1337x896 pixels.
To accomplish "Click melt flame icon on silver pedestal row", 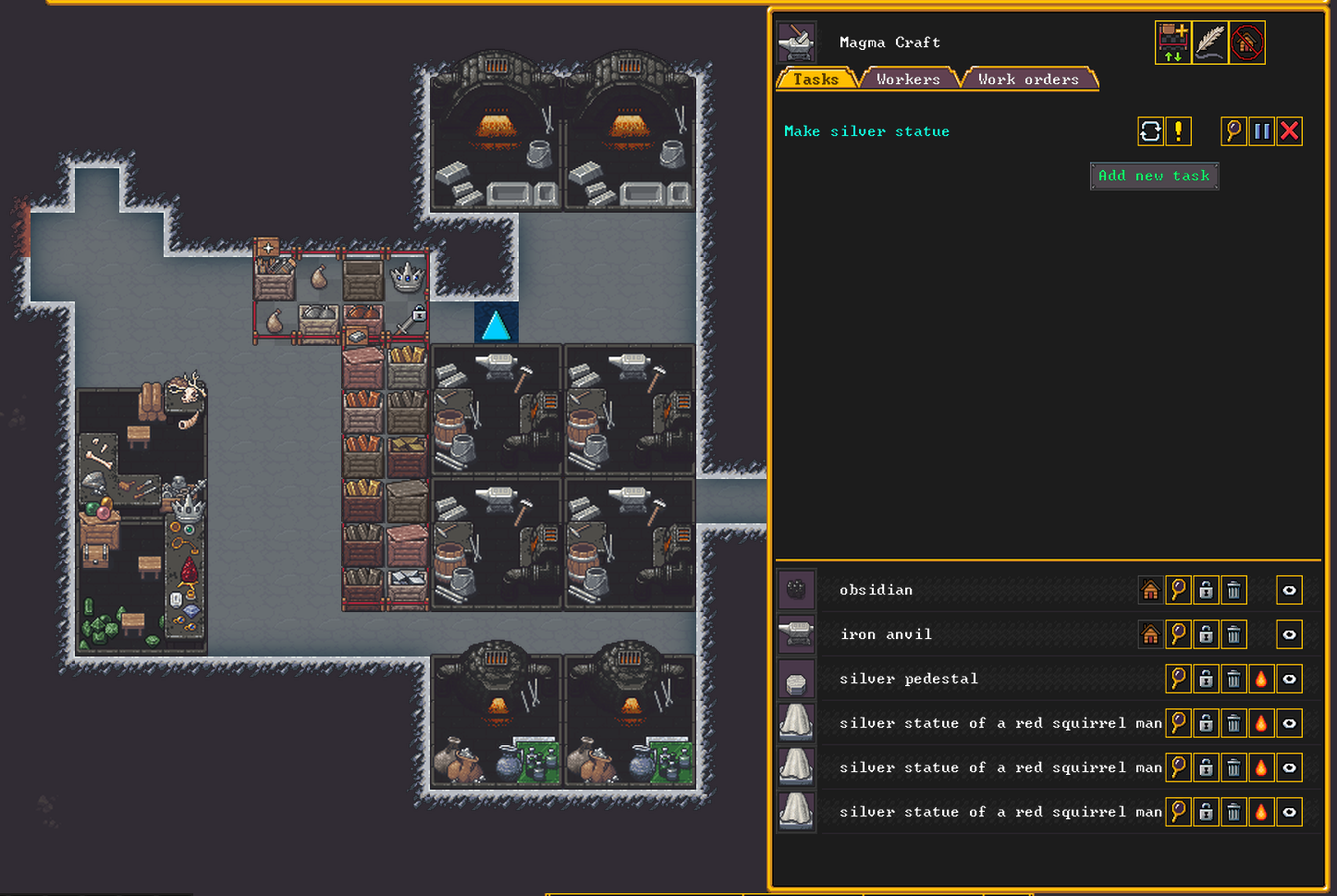I will pos(1261,679).
